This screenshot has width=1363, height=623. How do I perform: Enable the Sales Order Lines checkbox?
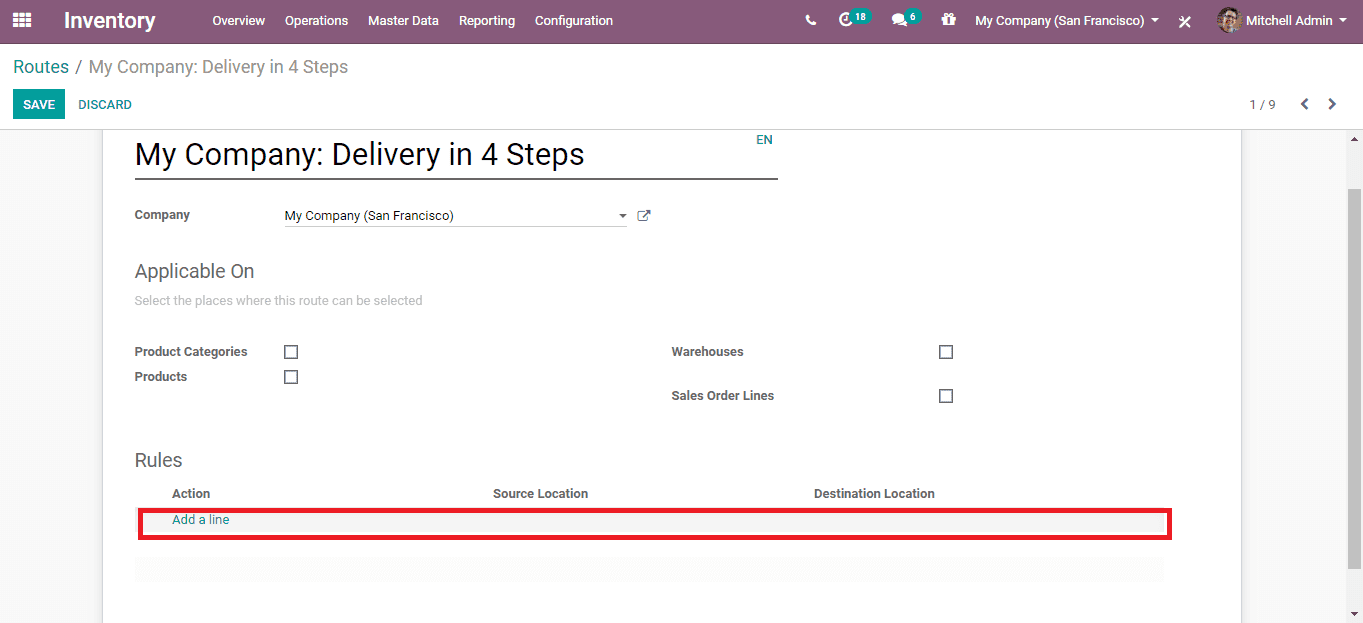coord(946,396)
